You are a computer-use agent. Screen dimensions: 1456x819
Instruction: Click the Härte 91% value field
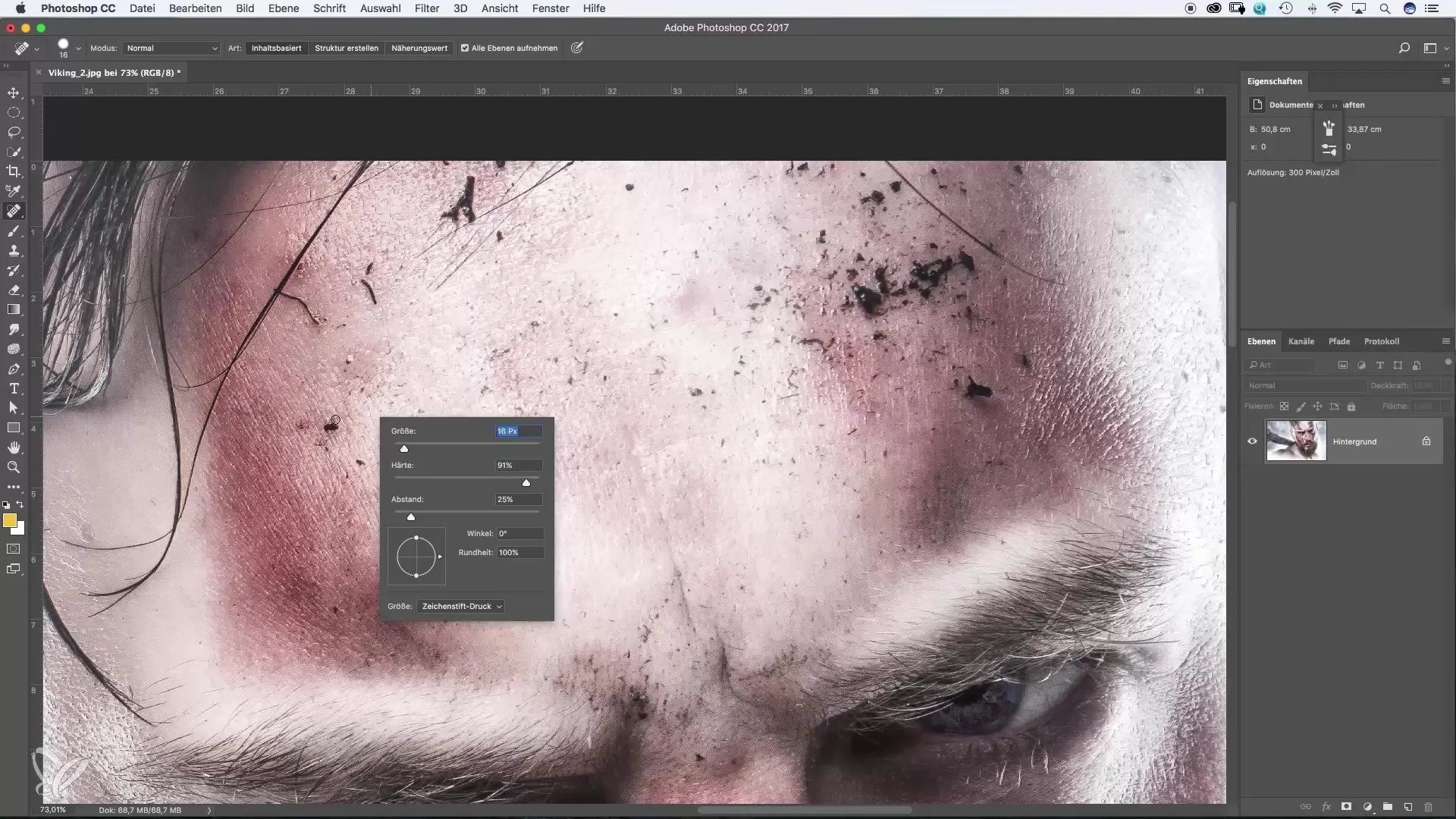519,465
